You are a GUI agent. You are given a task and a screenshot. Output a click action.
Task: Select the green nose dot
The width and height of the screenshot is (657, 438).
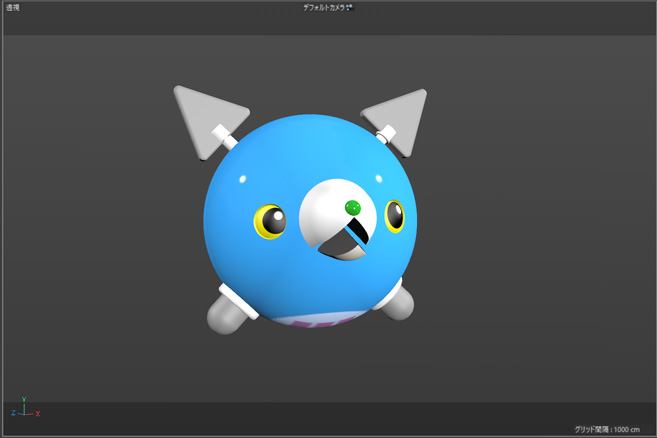(x=352, y=208)
